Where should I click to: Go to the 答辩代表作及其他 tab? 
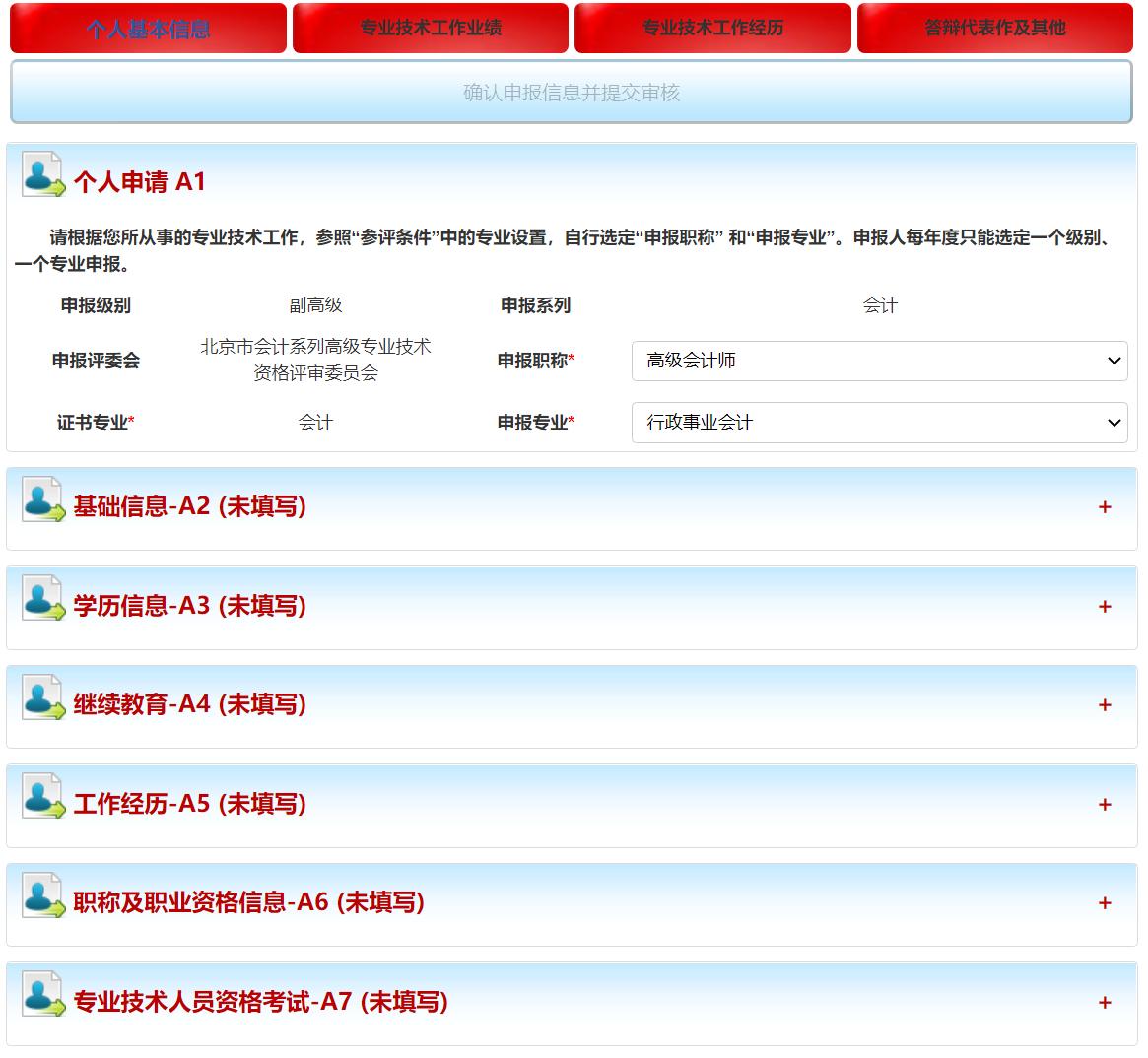(995, 29)
